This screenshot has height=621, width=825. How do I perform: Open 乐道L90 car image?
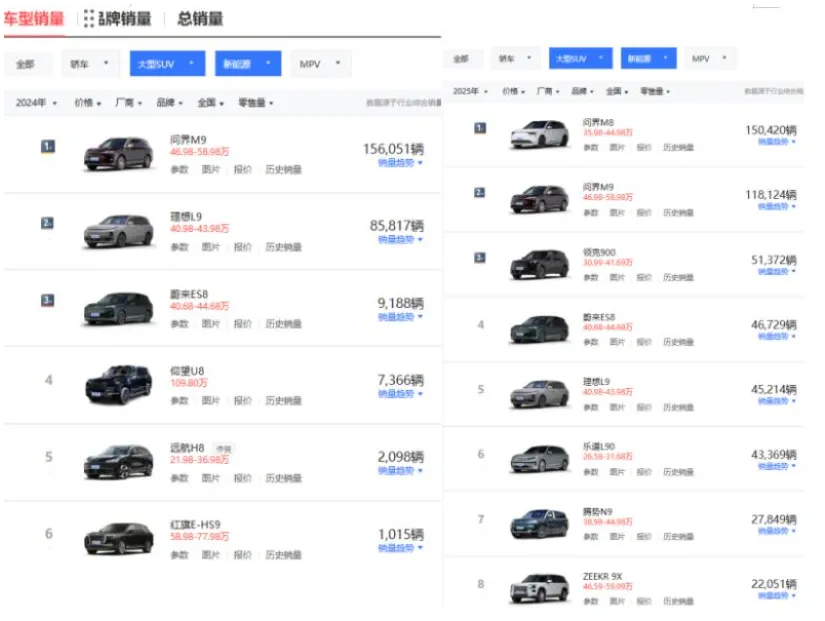(540, 458)
